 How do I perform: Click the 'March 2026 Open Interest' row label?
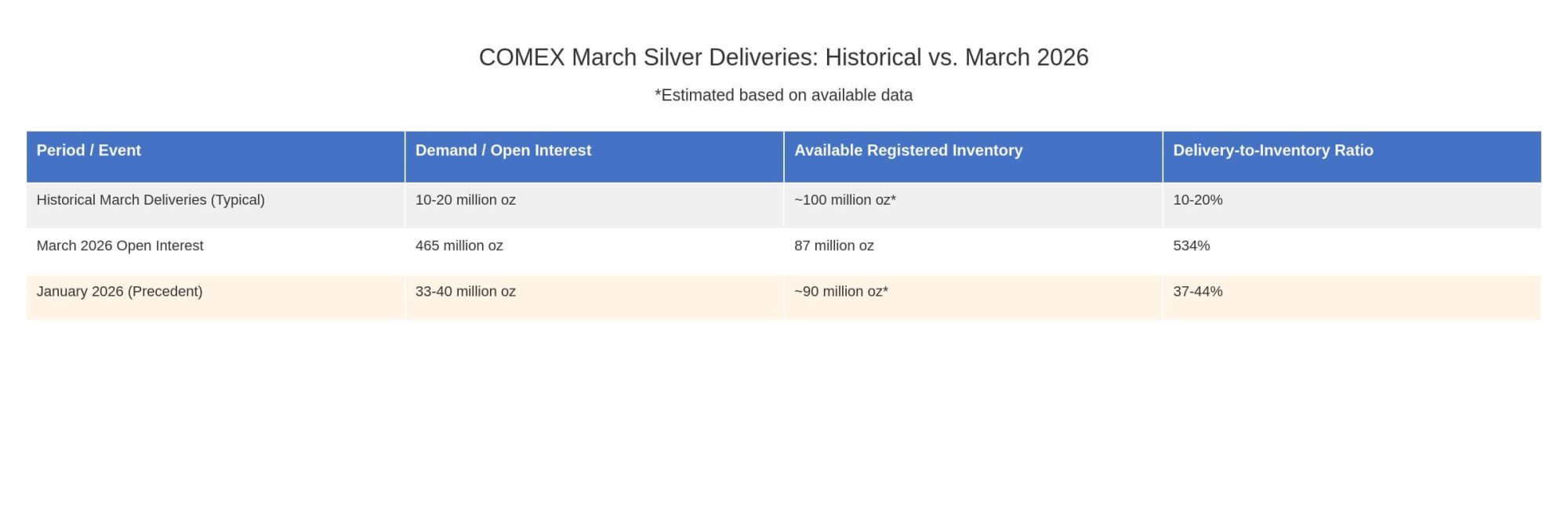(119, 245)
